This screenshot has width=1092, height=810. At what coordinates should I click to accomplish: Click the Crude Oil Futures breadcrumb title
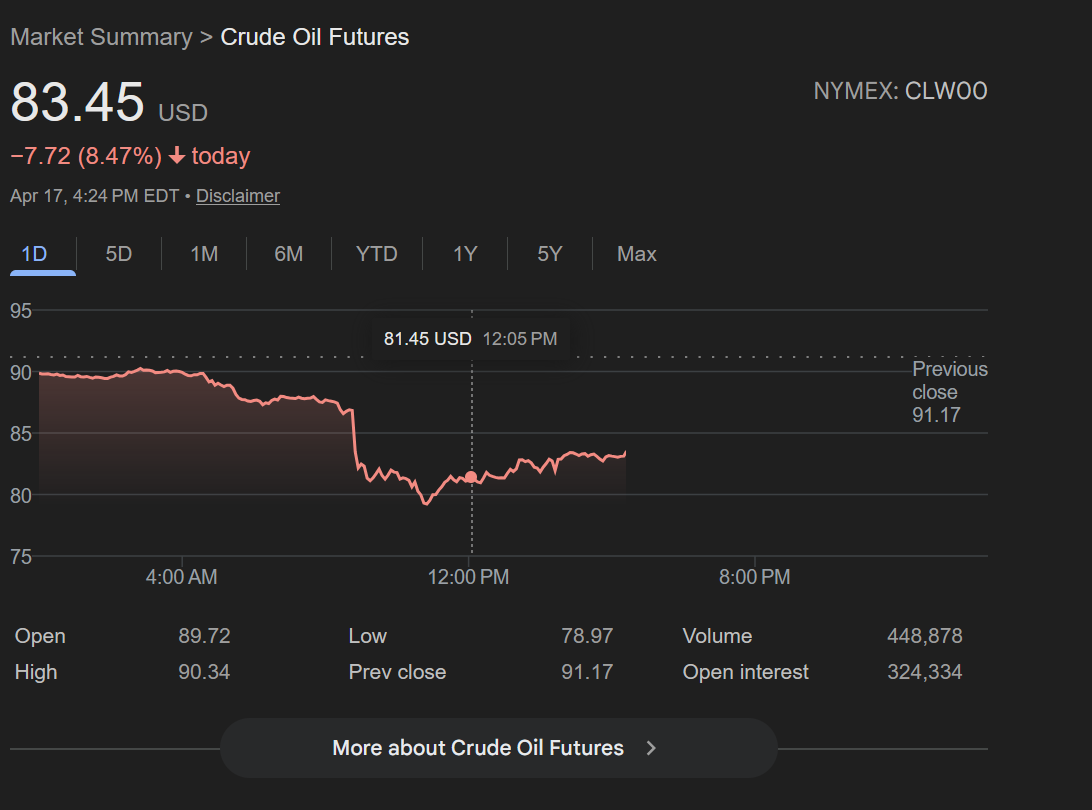click(x=315, y=37)
